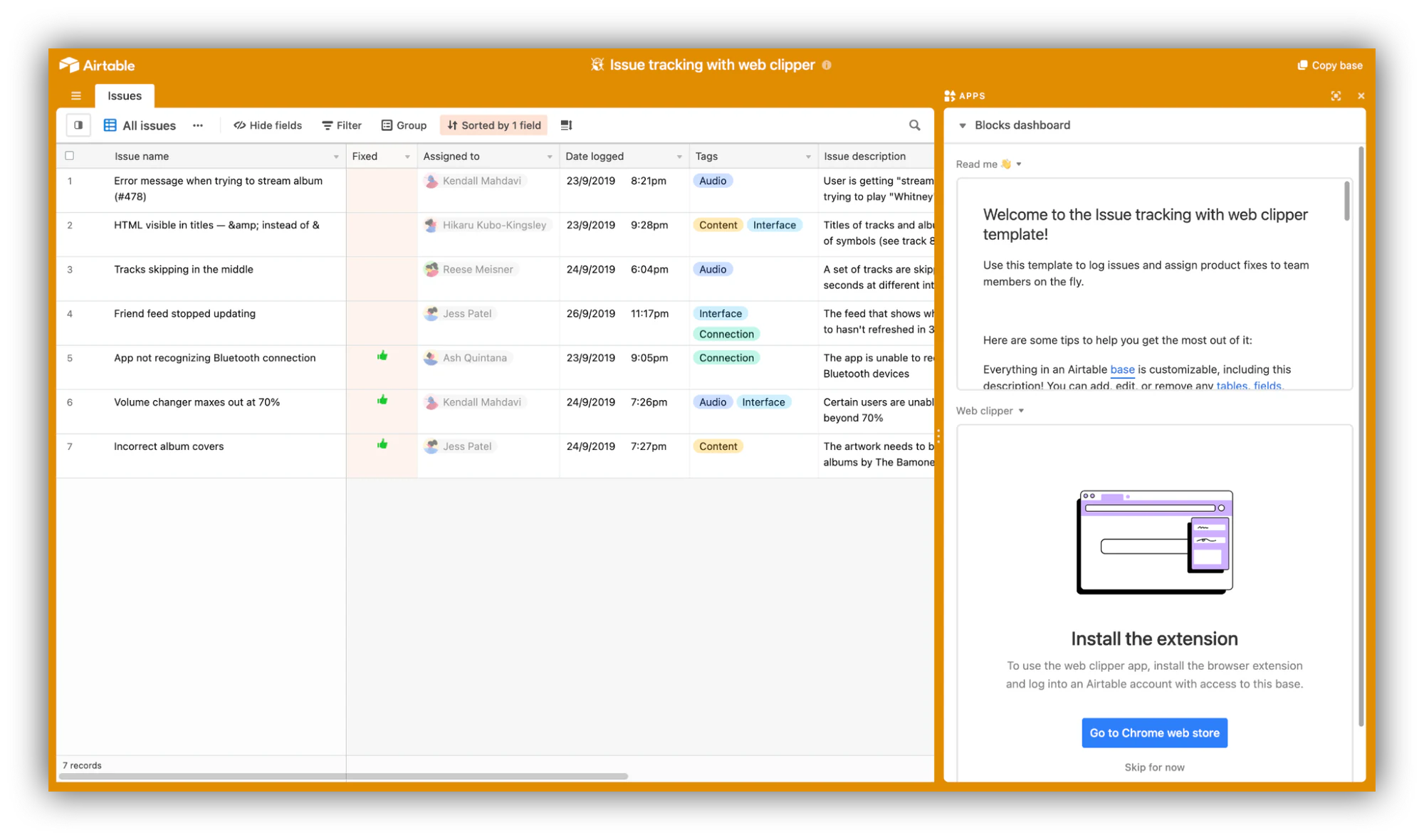Open Assigned to column dropdown arrow
Image resolution: width=1424 pixels, height=840 pixels.
pyautogui.click(x=550, y=157)
